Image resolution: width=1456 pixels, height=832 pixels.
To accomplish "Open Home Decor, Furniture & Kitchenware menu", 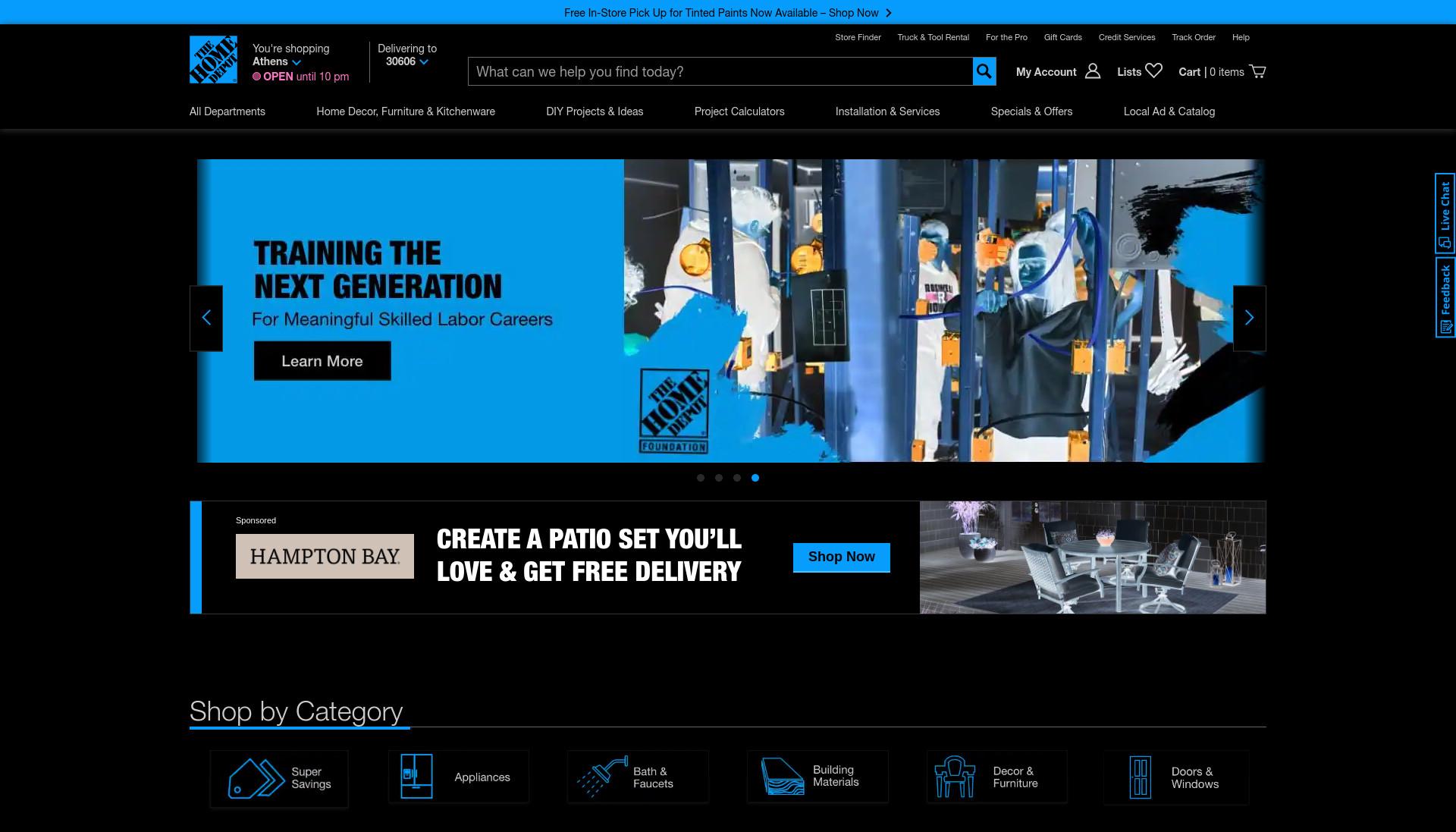I will (406, 111).
